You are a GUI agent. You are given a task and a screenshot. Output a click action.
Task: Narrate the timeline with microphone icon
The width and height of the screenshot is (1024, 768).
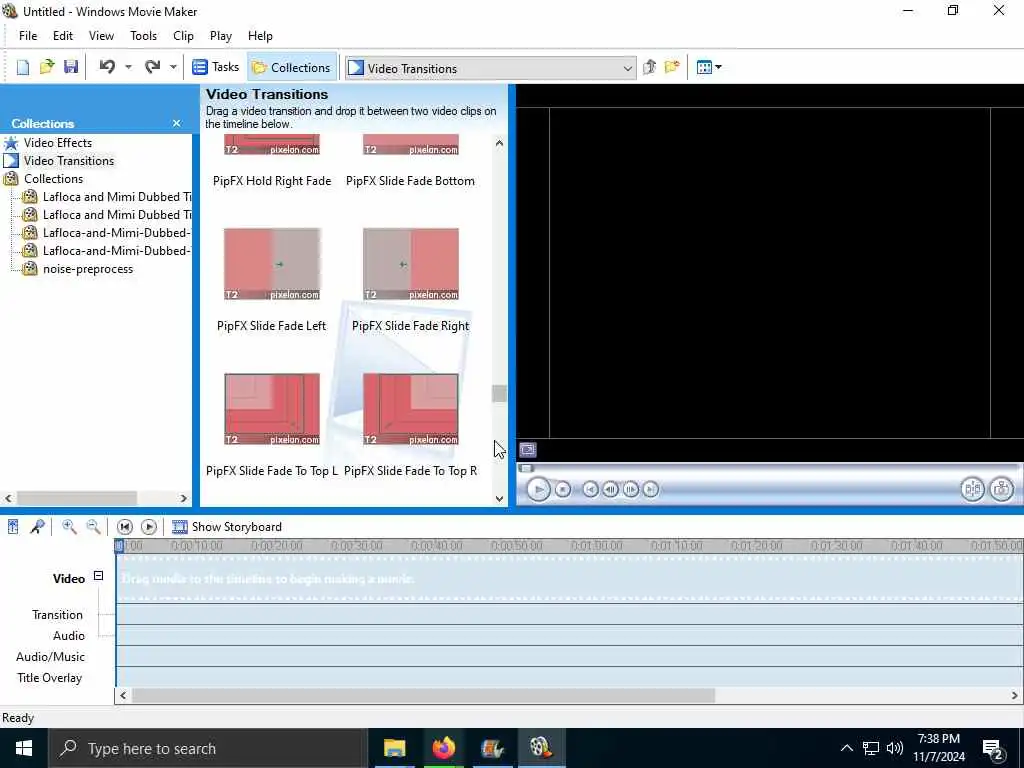tap(37, 527)
